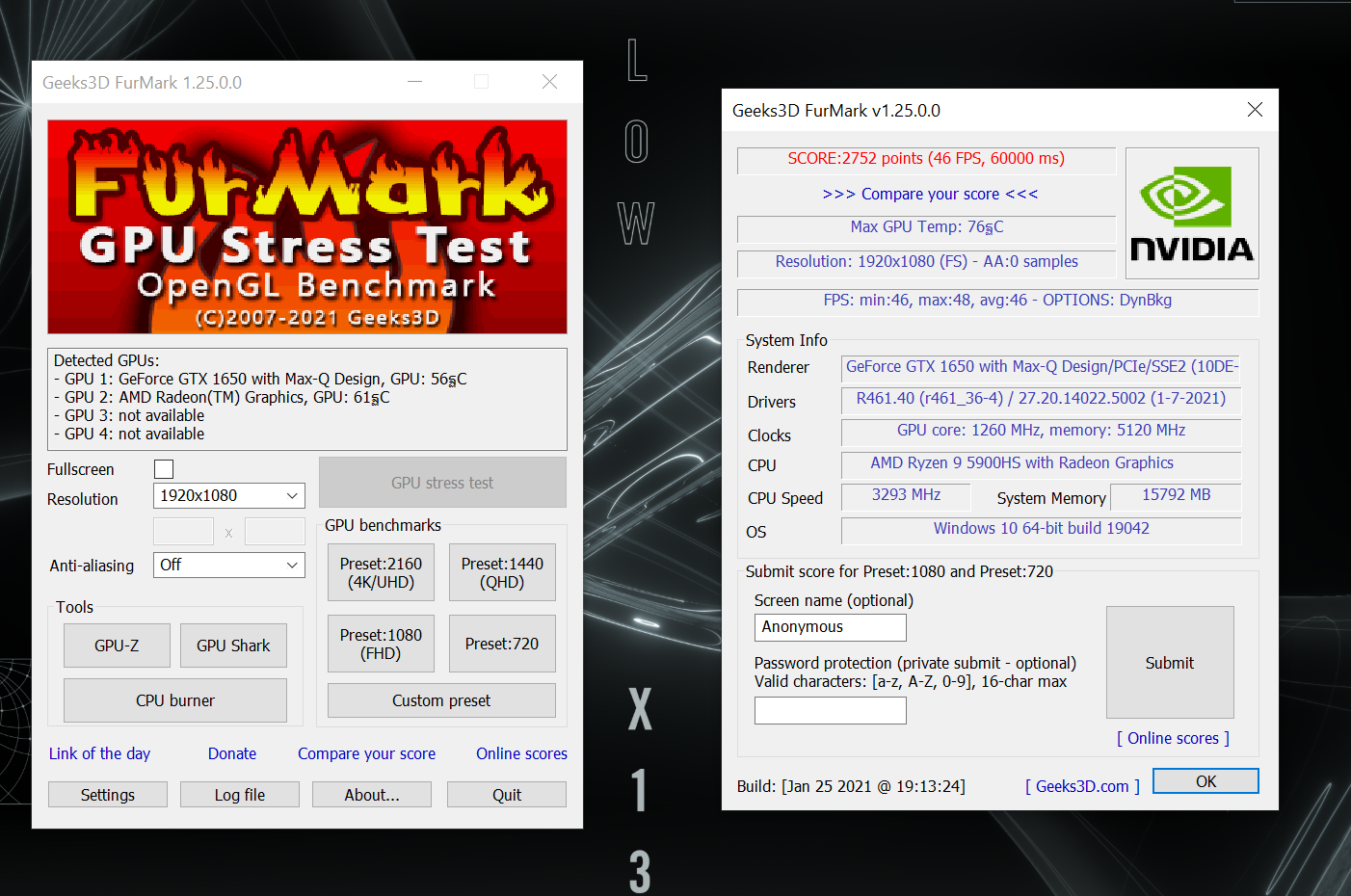Open the About... dialog
This screenshot has height=896, width=1351.
tap(372, 795)
